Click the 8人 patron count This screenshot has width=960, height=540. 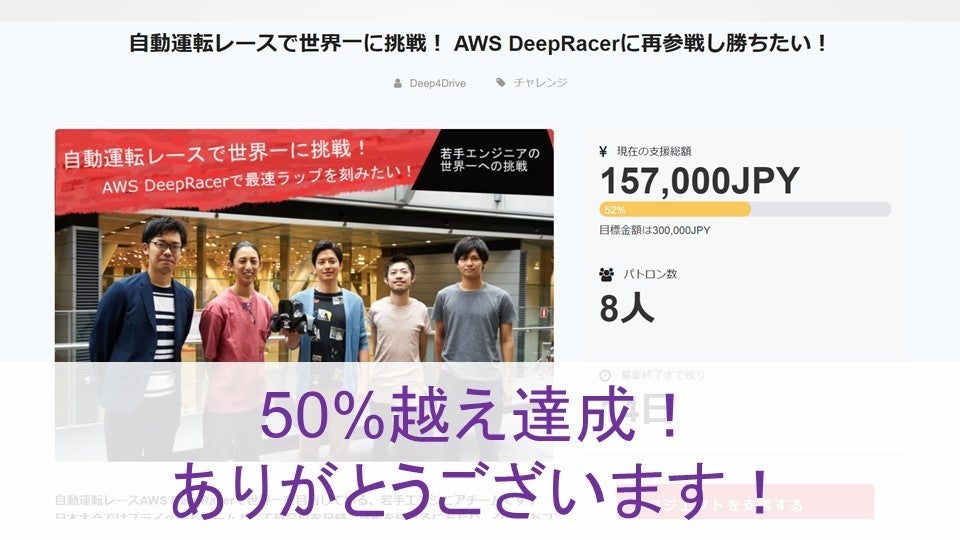627,308
